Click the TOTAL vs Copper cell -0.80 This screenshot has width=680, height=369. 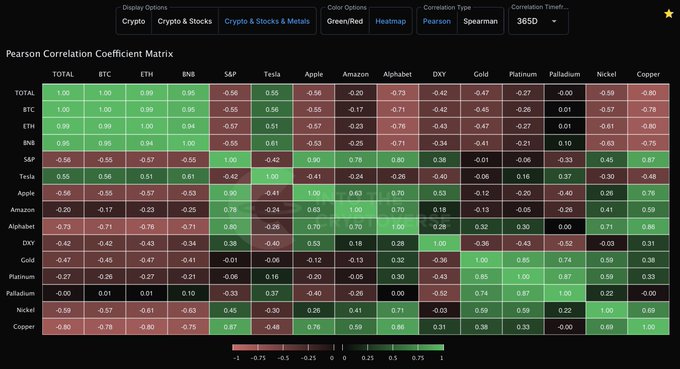coord(648,93)
